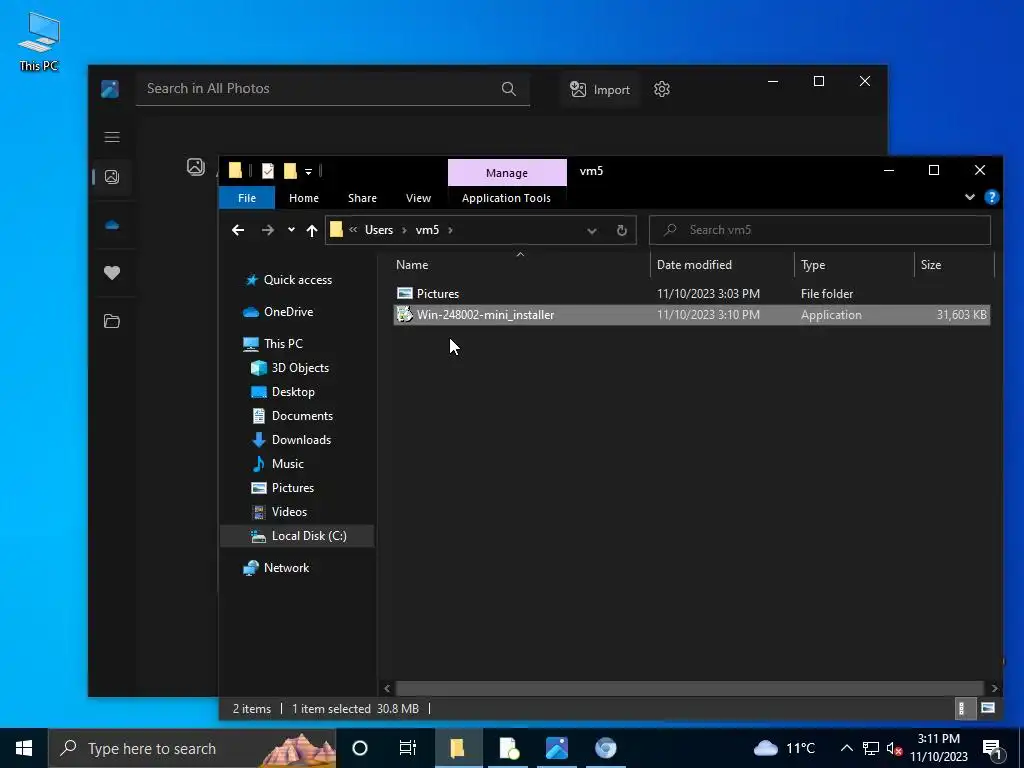Switch to large icons view in status bar
This screenshot has width=1024, height=768.
pos(987,708)
